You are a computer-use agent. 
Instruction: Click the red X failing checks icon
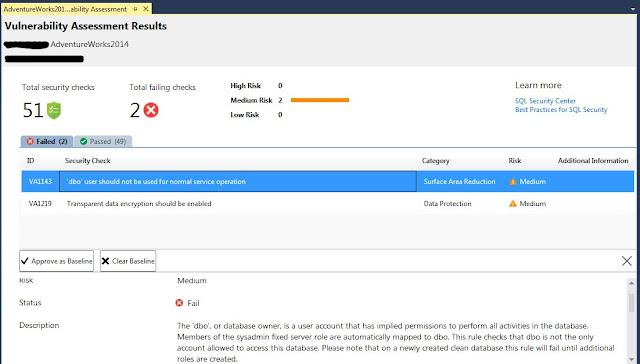[151, 110]
